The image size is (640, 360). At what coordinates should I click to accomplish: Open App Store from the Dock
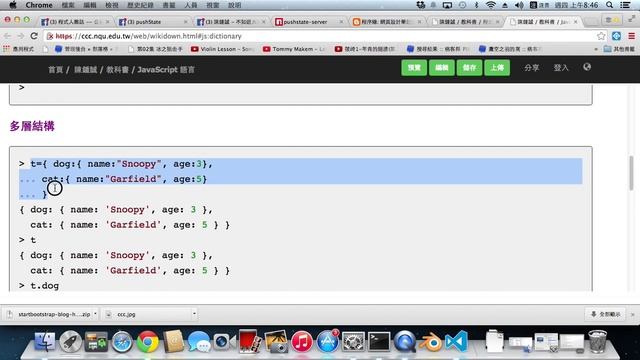(x=327, y=341)
